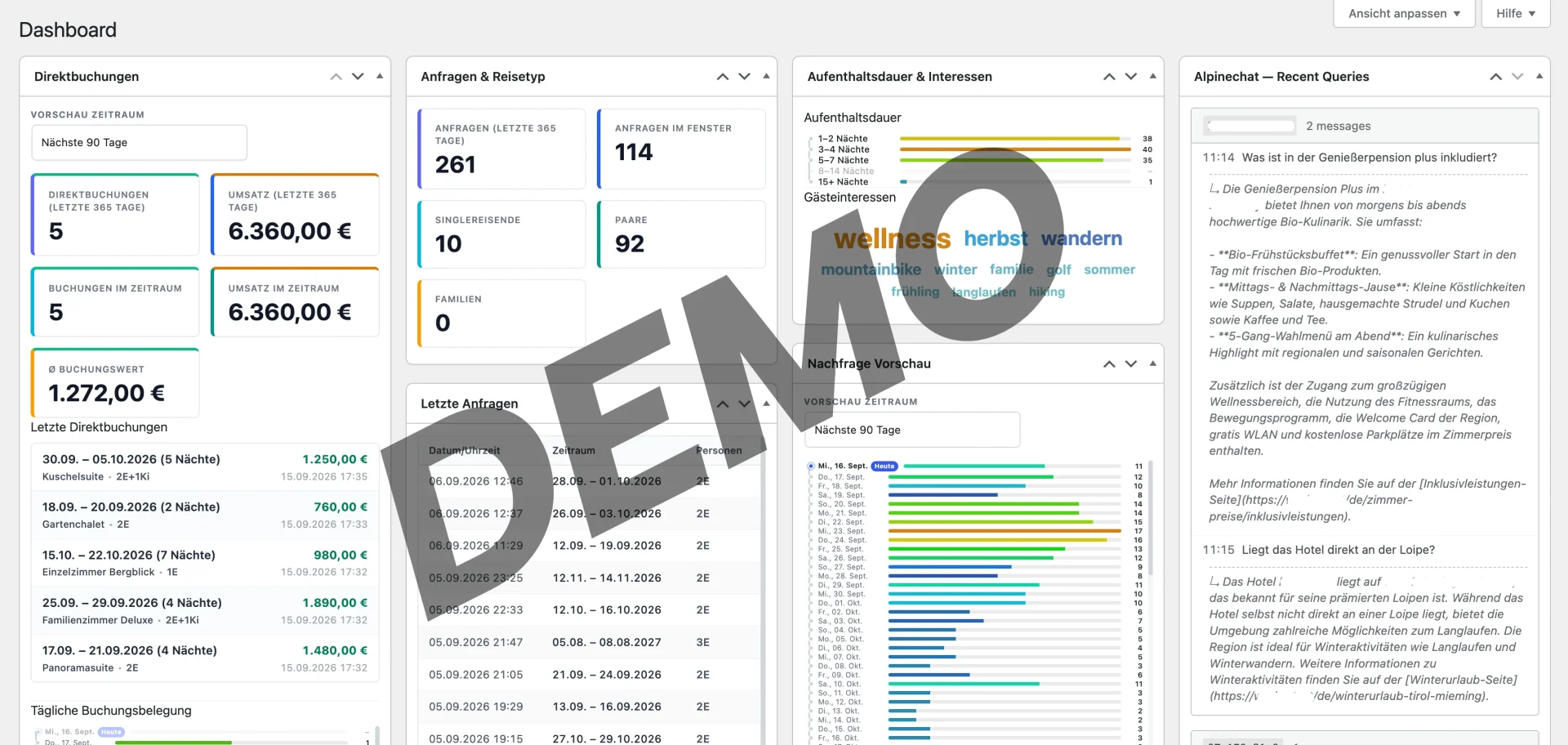Move Anfragen & Reisetyp panel up
Image resolution: width=1568 pixels, height=745 pixels.
[x=723, y=77]
